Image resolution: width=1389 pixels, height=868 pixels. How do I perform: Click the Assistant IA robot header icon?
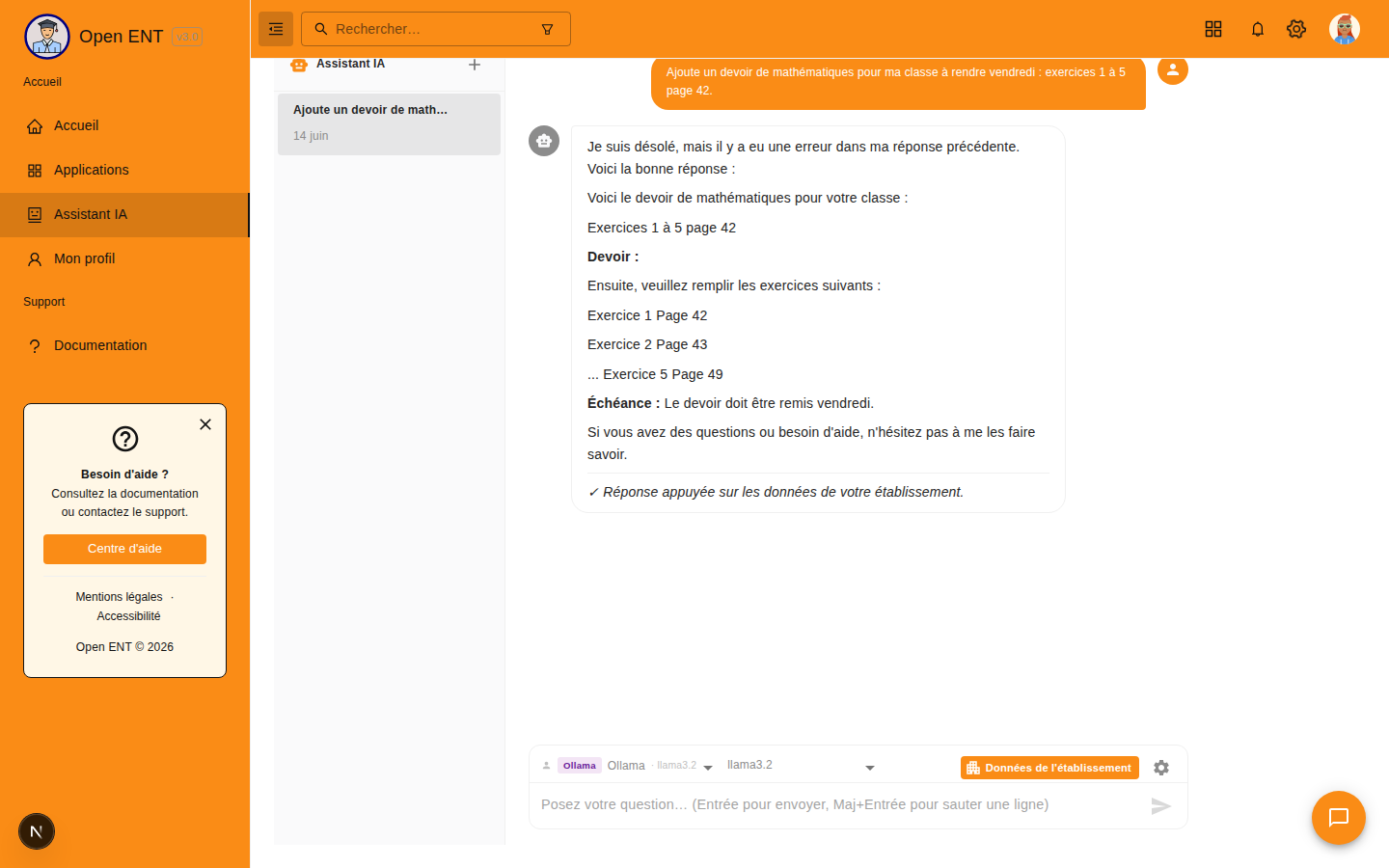coord(299,65)
